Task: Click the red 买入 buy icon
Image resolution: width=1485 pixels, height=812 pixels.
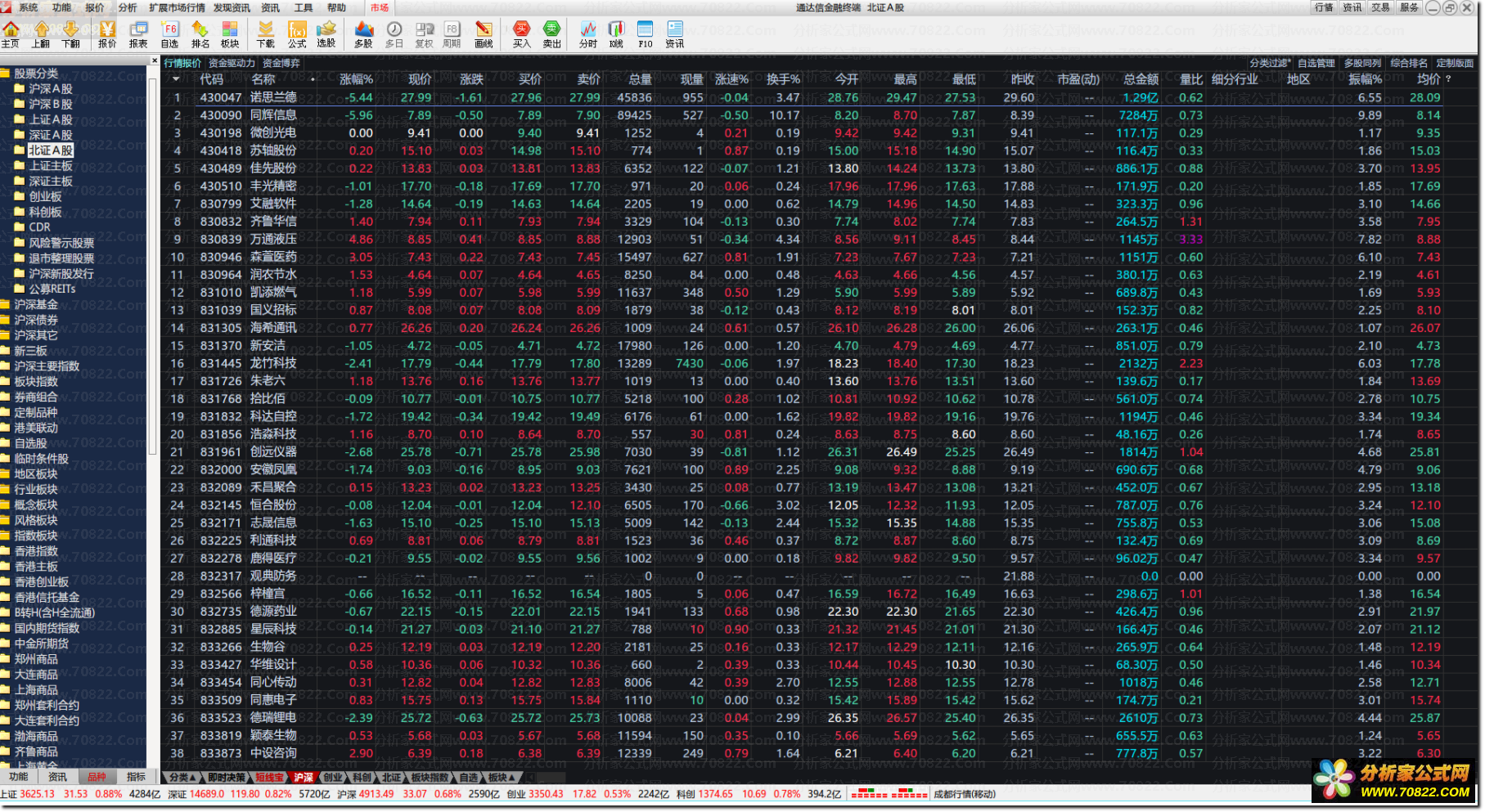Action: point(522,34)
